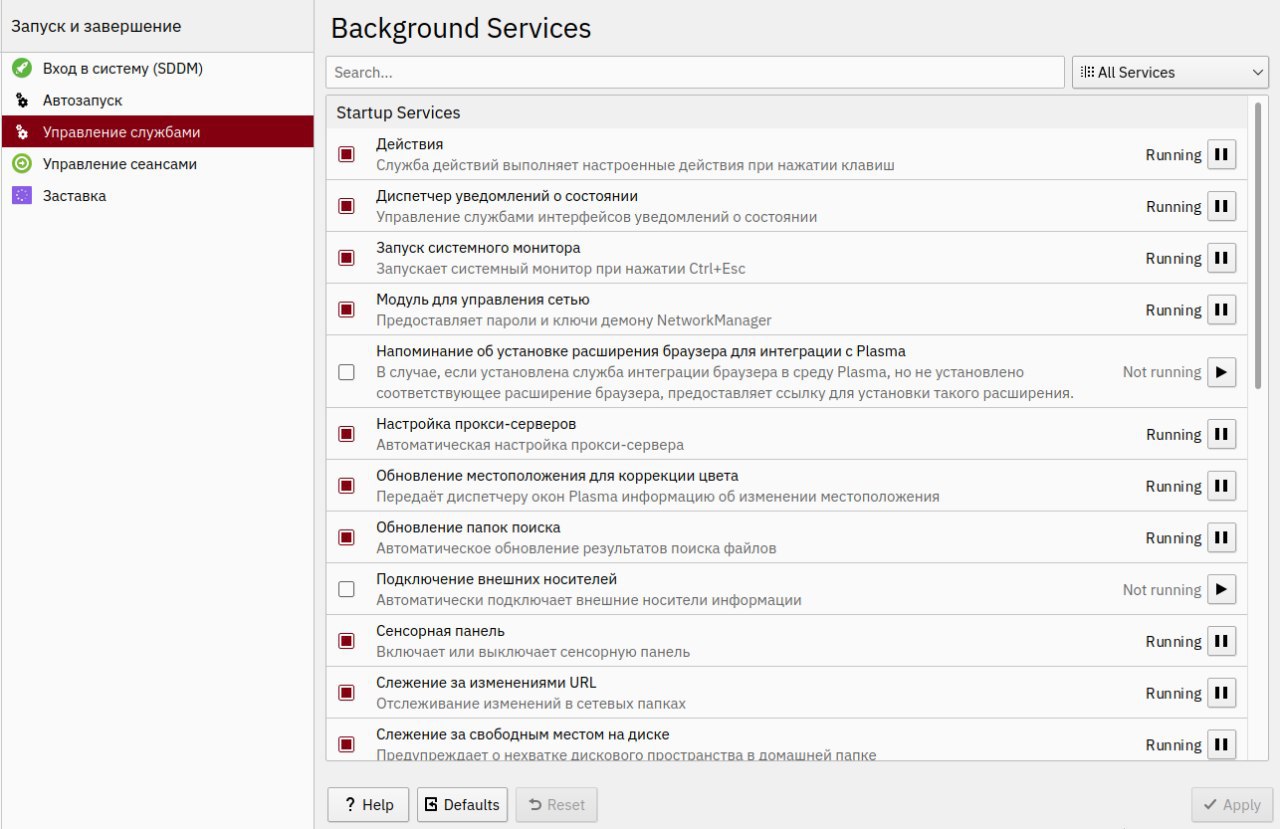
Task: Uncheck Слежение за свободным местом checkbox
Action: 346,745
